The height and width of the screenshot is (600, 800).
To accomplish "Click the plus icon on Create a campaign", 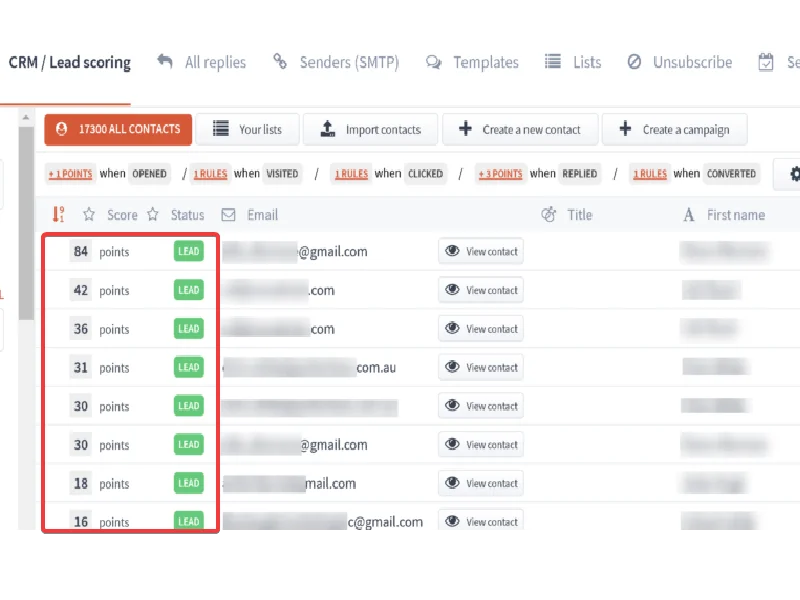I will tap(625, 129).
